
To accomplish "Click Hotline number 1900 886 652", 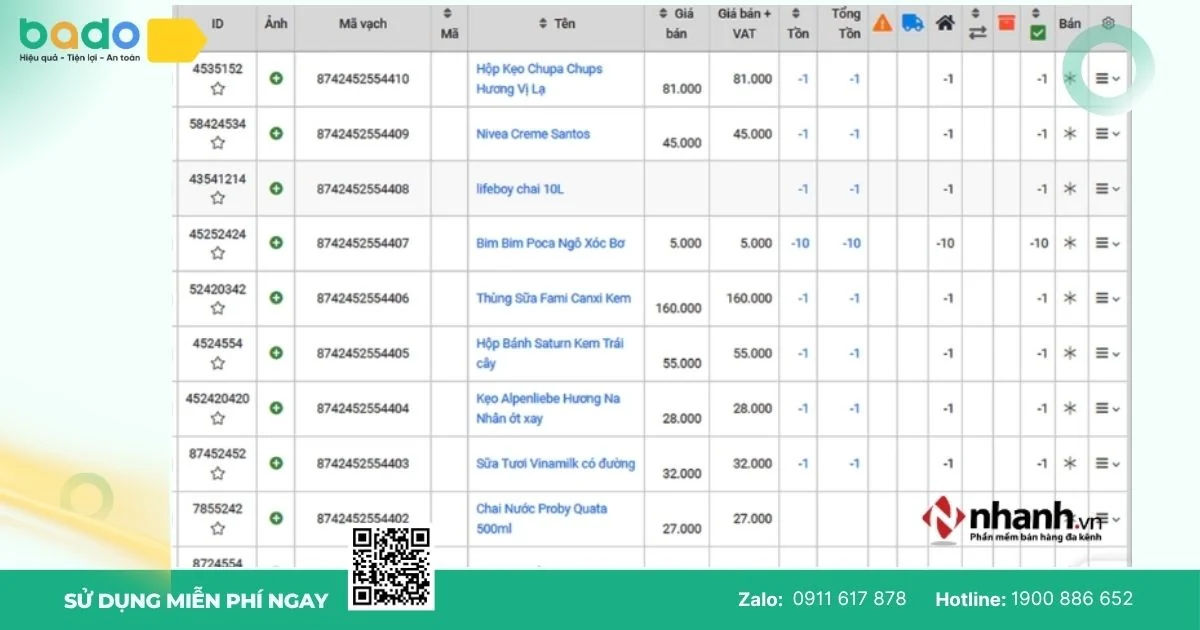I will click(1071, 599).
